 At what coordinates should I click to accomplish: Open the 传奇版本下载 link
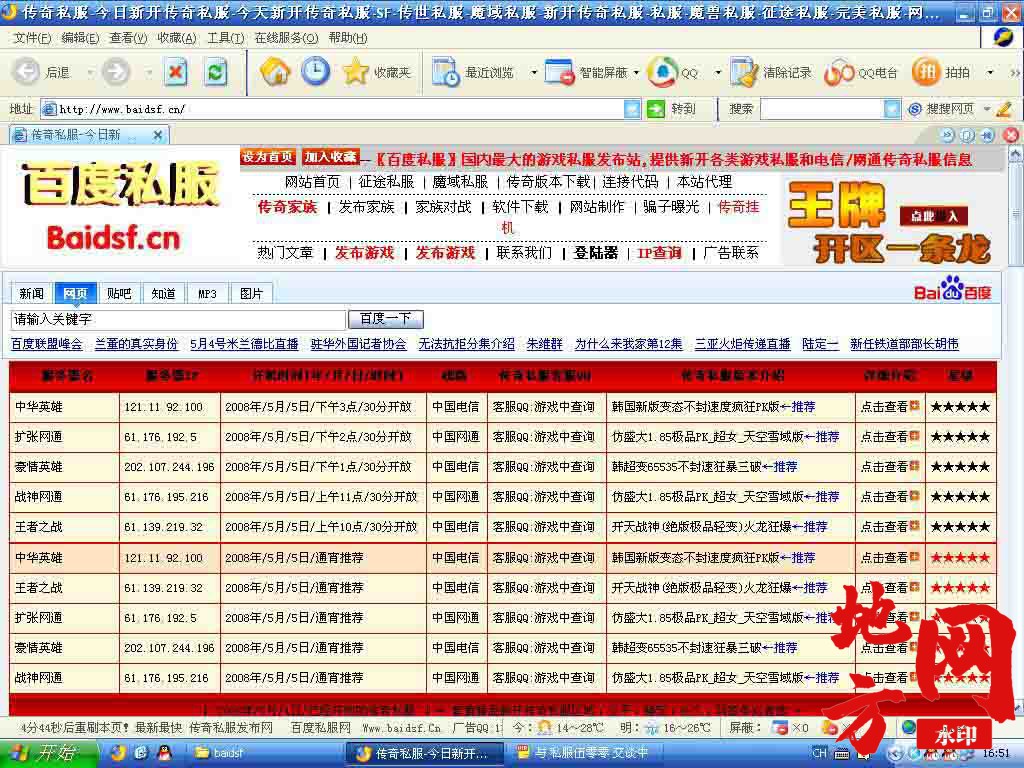coord(548,182)
